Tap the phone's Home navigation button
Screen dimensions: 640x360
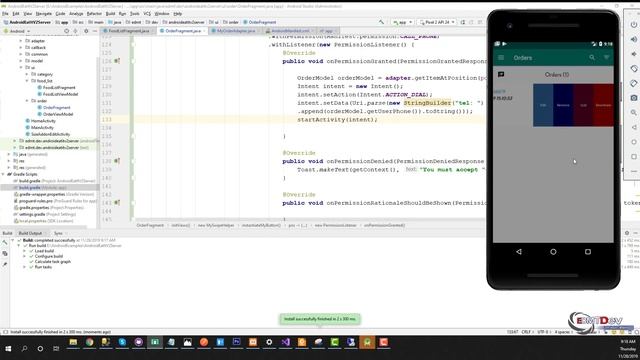click(x=553, y=252)
